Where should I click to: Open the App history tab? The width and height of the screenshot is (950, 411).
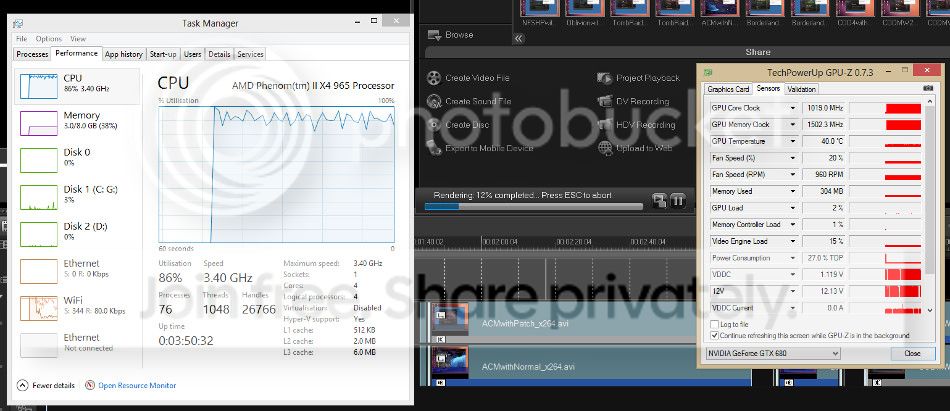(x=123, y=54)
